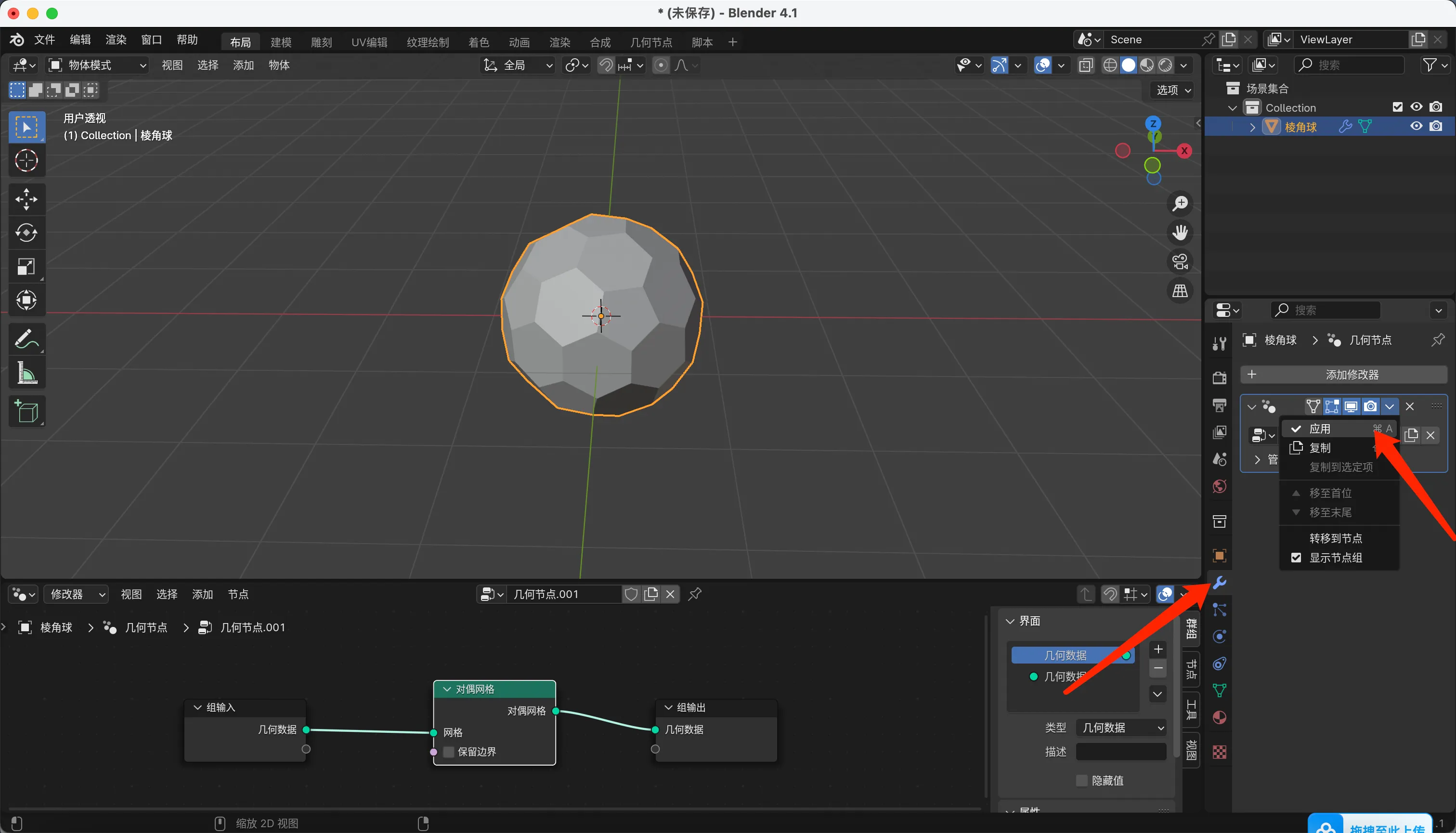Screen dimensions: 1456x833
Task: Open the Material properties tab icon
Action: tap(1219, 717)
